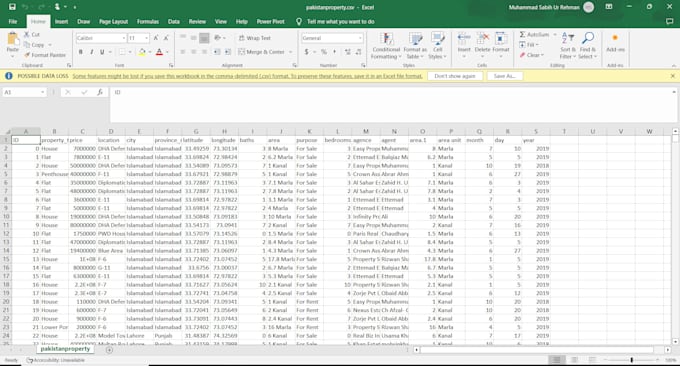Decrease font size button
680x366 pixels.
tap(166, 38)
